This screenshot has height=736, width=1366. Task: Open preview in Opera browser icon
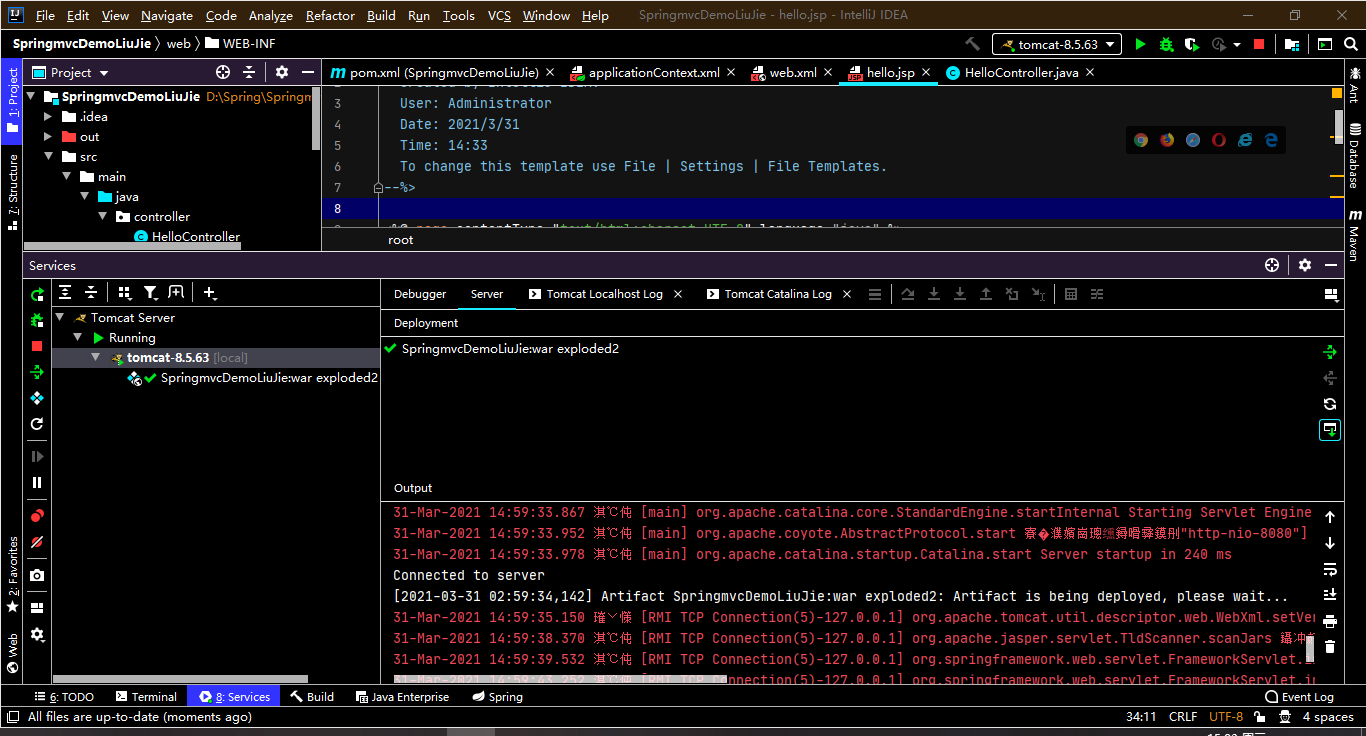tap(1219, 140)
